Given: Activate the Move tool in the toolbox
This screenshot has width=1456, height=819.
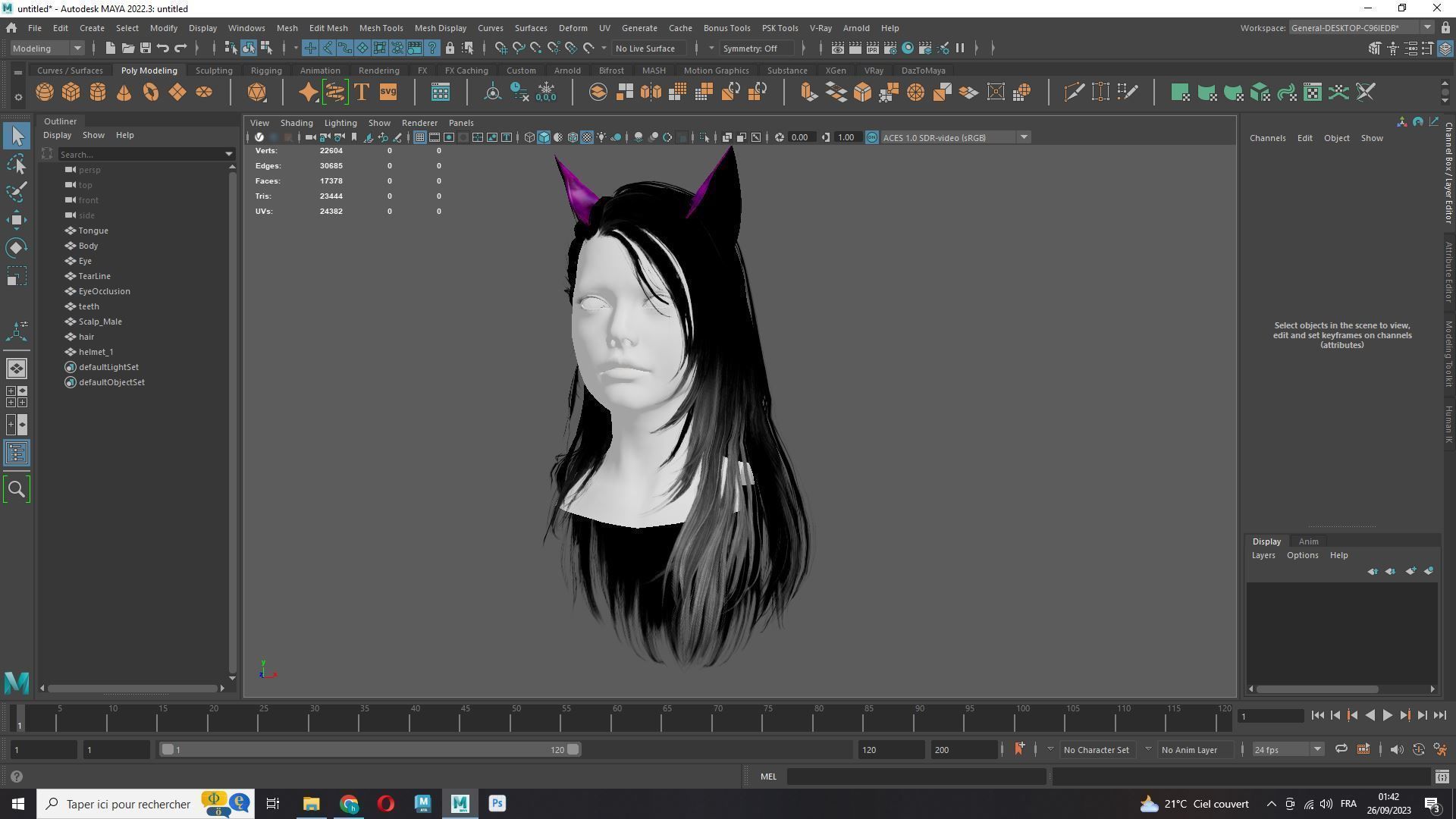Looking at the screenshot, I should pos(17,220).
